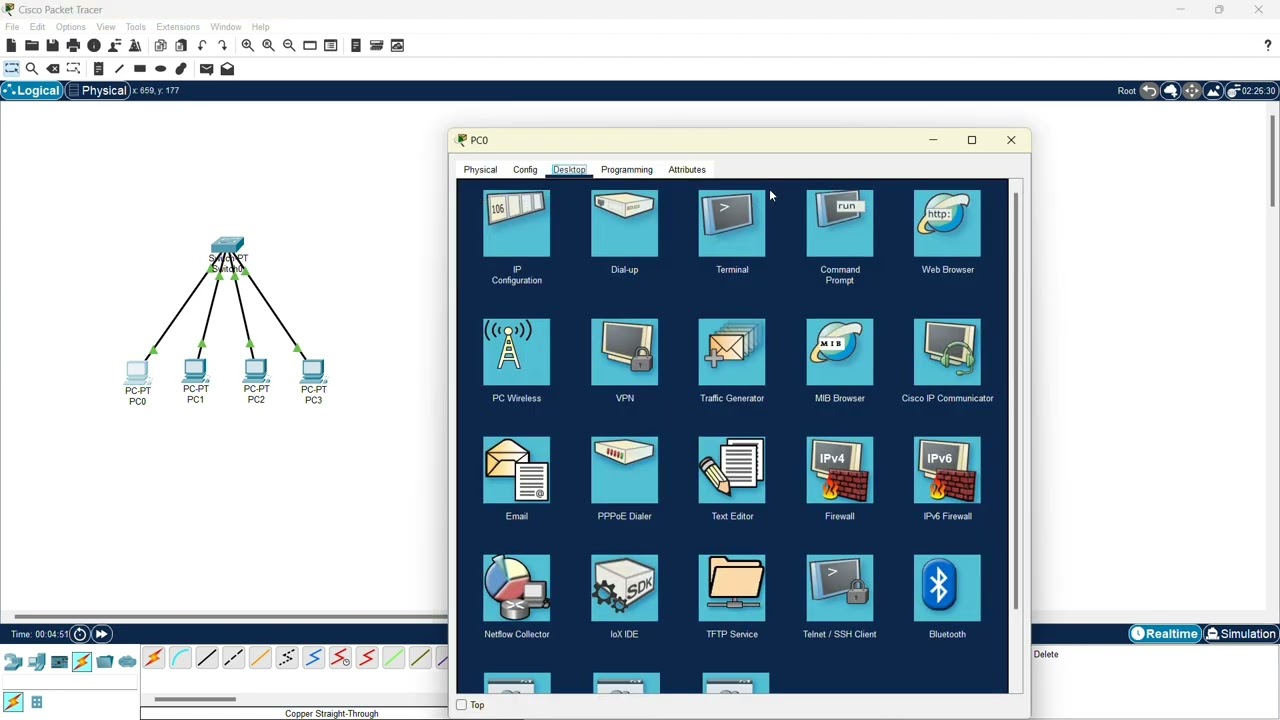Open the Options menu
The width and height of the screenshot is (1280, 720).
tap(70, 27)
